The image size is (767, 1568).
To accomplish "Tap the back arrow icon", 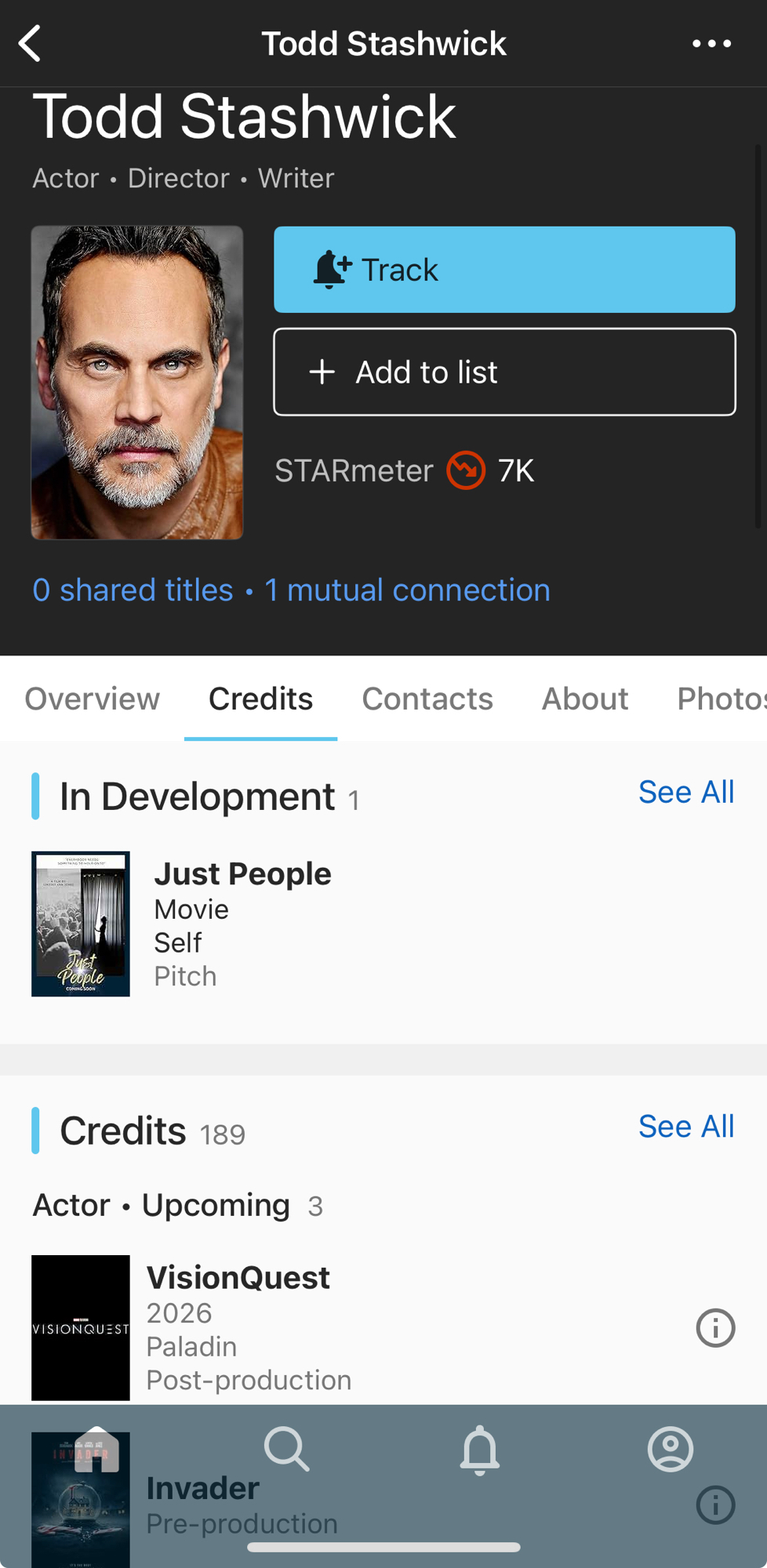I will [31, 43].
